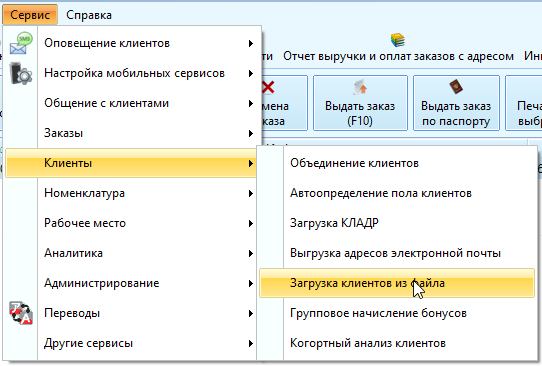Click the passport icon on Выдать заказ по паспорту
Image resolution: width=542 pixels, height=366 pixels.
tap(456, 87)
